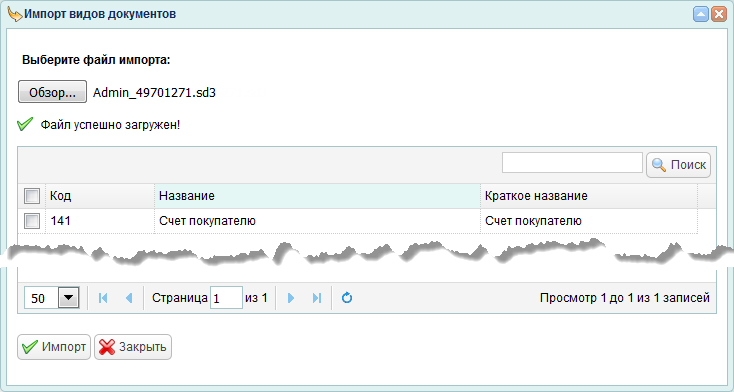Go to the next page of records
The image size is (734, 392).
(x=291, y=298)
